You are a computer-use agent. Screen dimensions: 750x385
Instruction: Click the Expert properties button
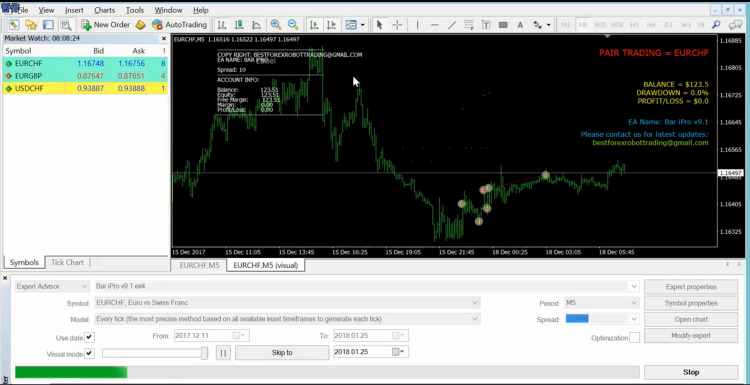pyautogui.click(x=691, y=287)
